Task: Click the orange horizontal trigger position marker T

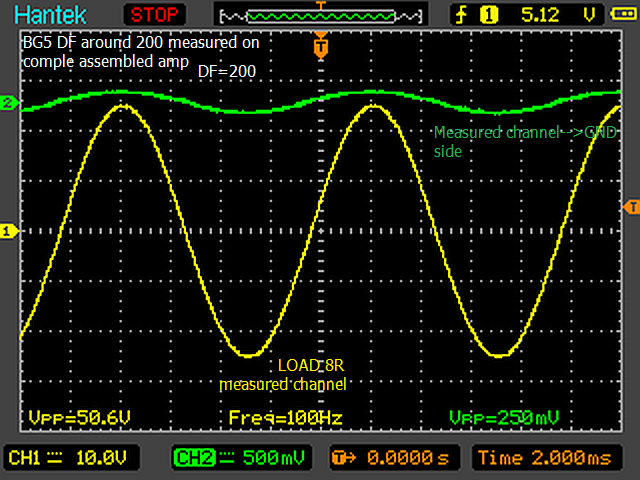Action: click(321, 47)
